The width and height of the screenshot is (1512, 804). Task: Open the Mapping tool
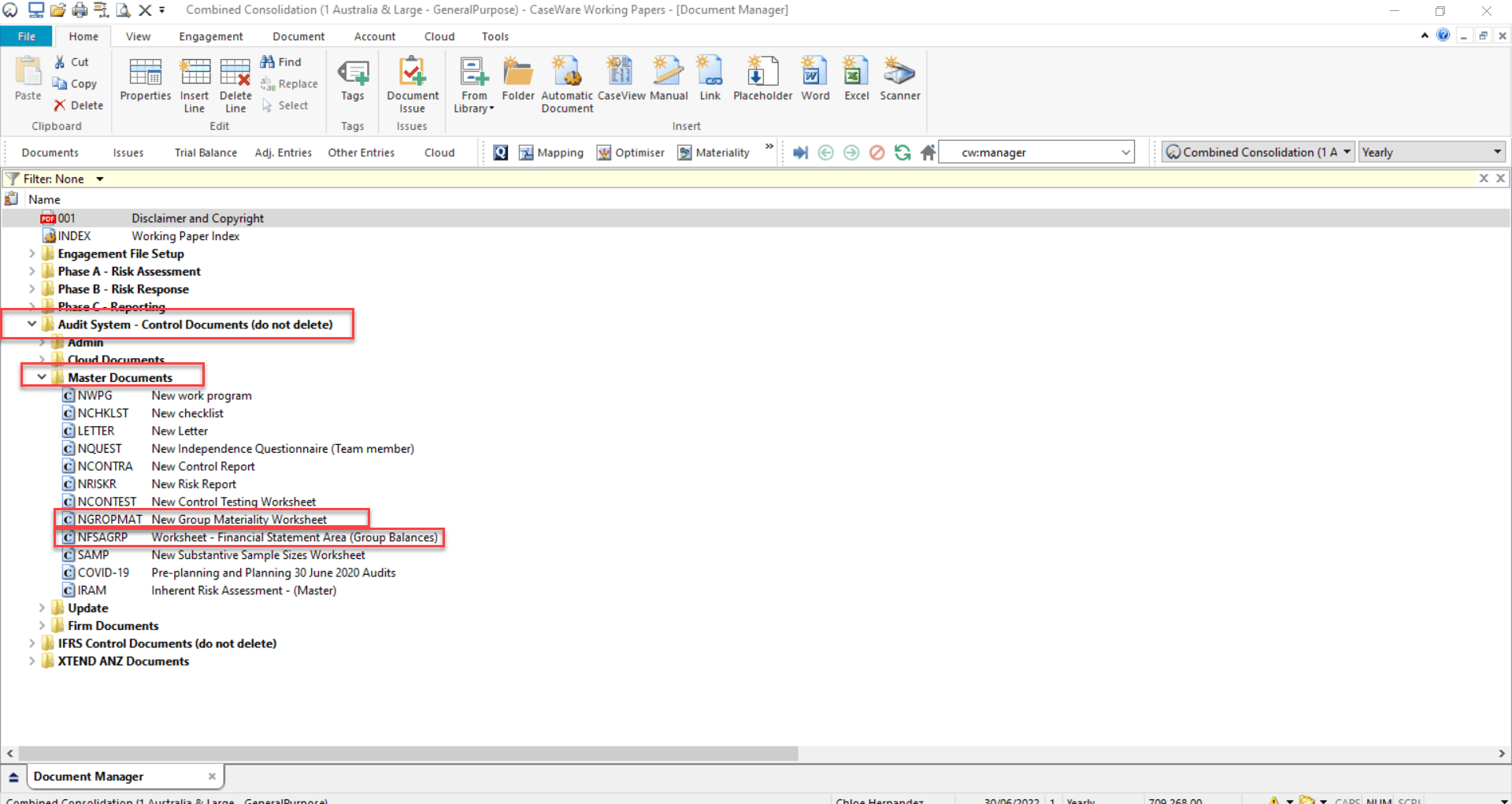551,152
